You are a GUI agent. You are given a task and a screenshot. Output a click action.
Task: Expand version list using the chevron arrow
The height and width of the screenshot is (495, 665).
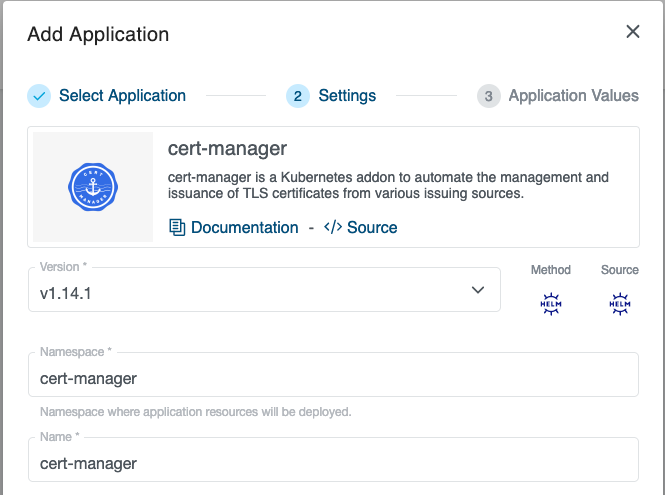[477, 290]
